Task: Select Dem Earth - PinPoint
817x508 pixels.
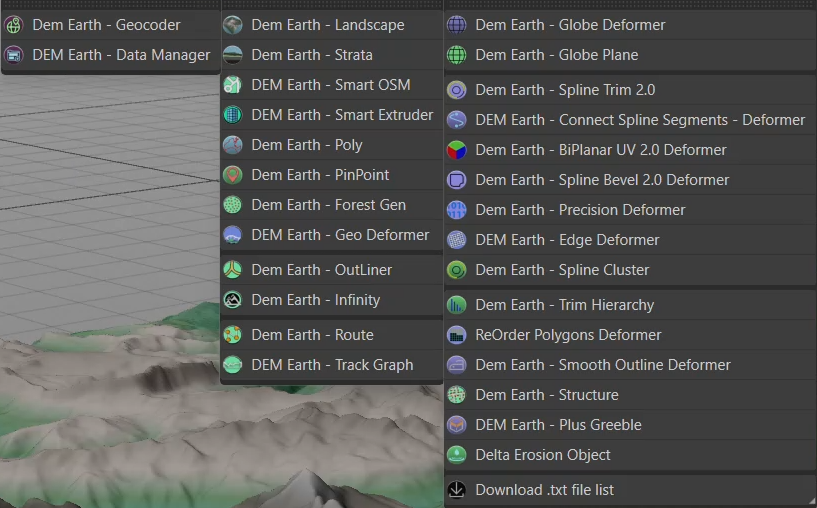Action: (x=332, y=175)
